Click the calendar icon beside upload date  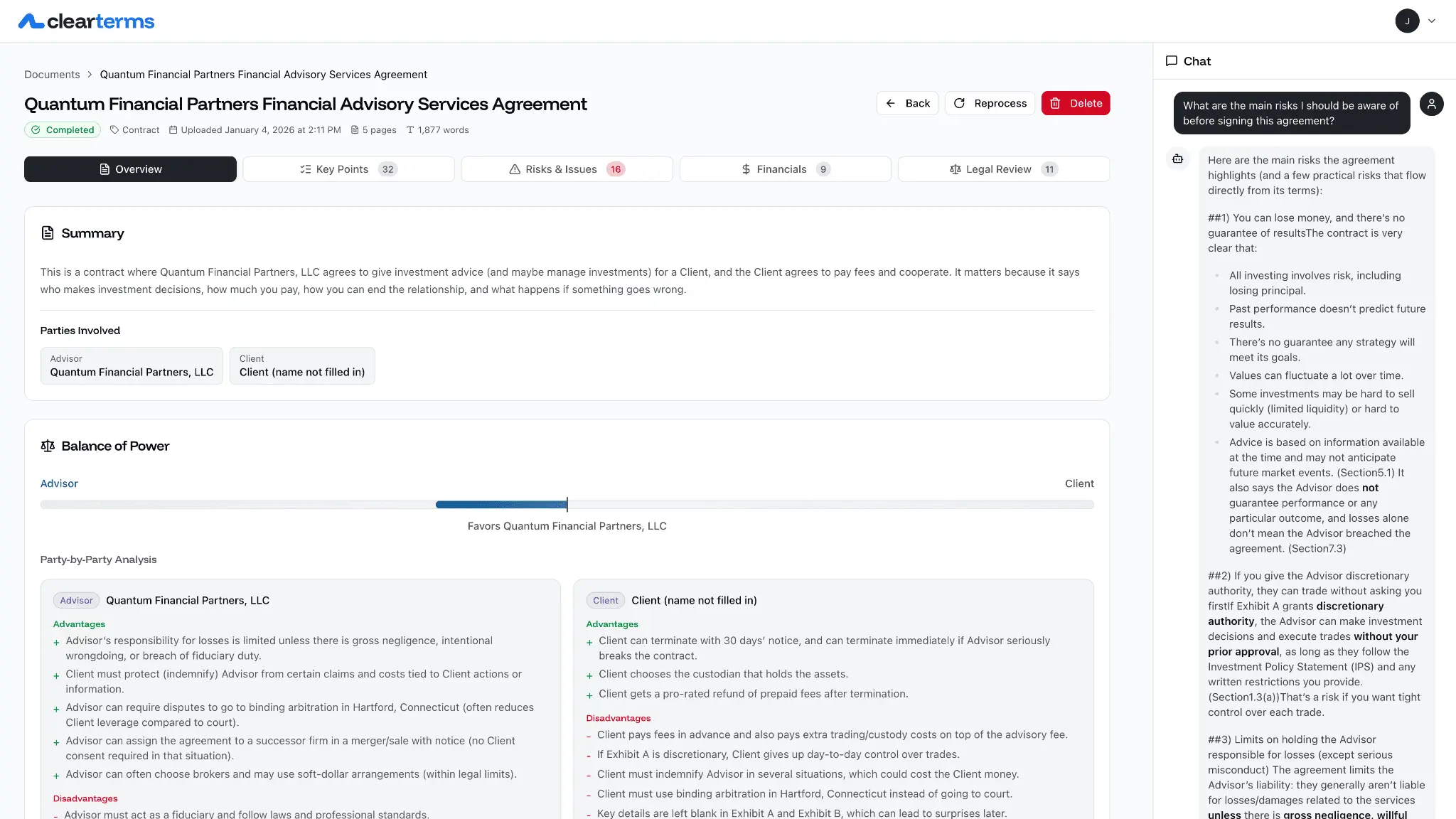point(173,130)
